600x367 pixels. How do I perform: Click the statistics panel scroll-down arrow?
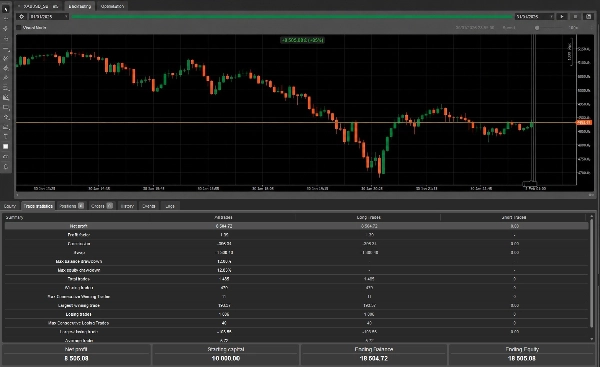pyautogui.click(x=592, y=339)
